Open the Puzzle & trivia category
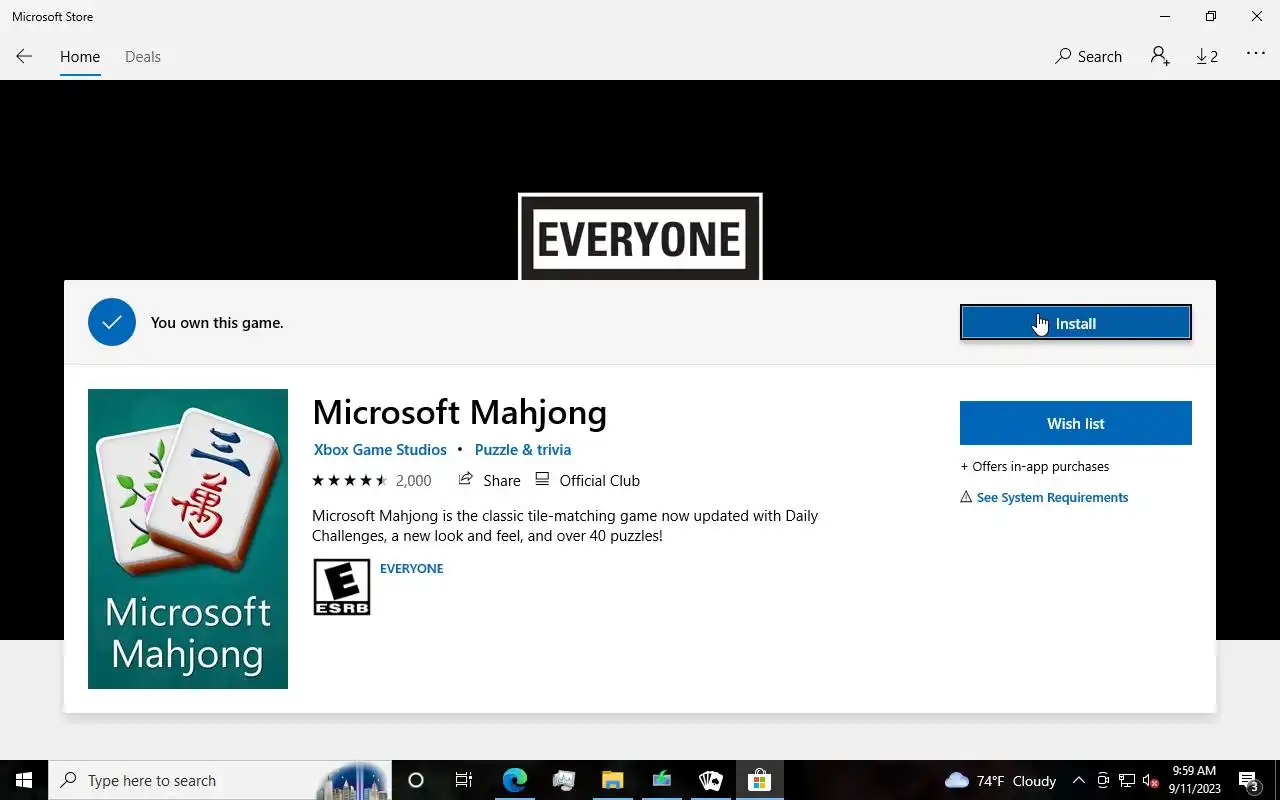1280x800 pixels. point(523,450)
